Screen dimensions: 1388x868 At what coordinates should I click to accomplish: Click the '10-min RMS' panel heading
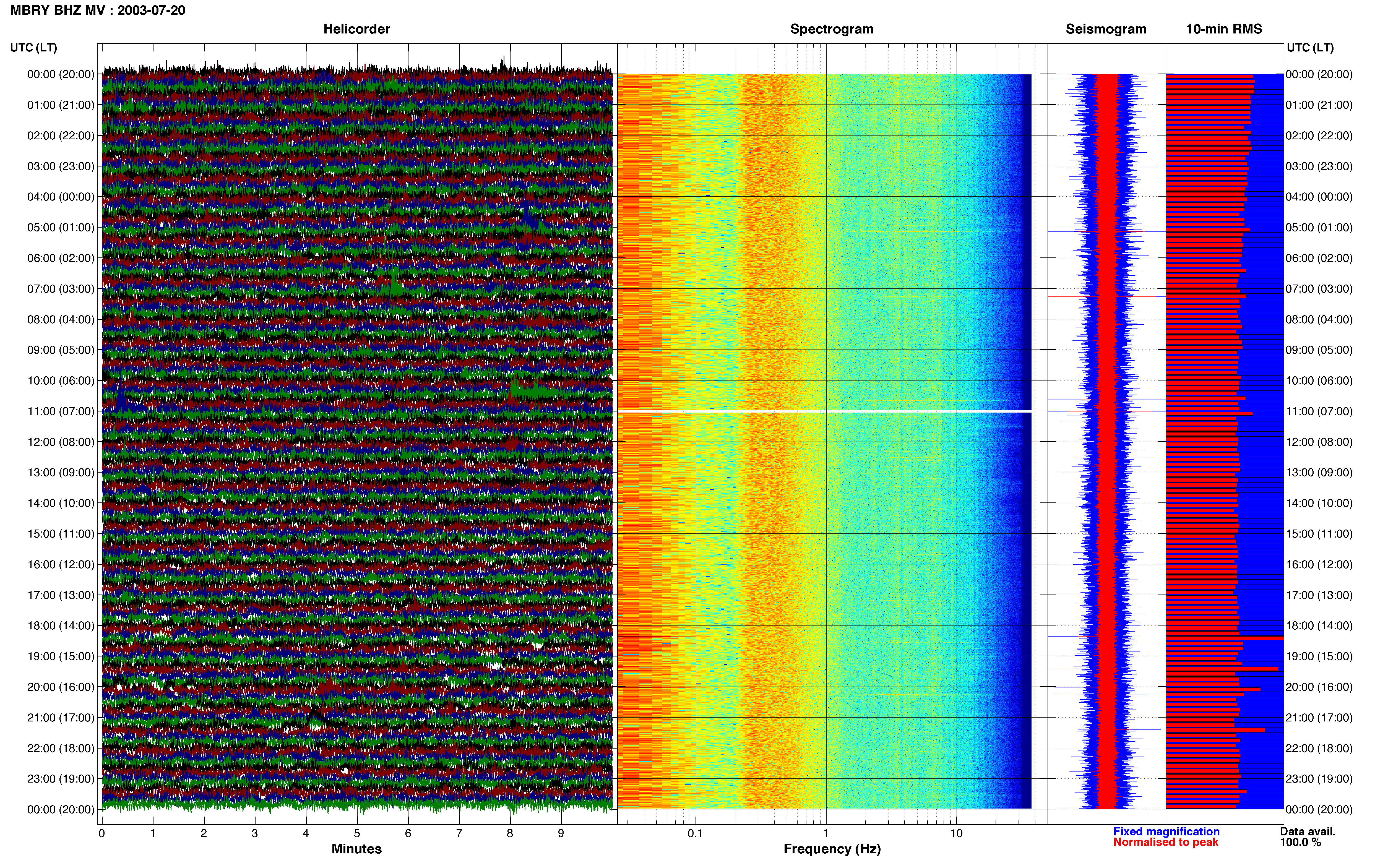(x=1224, y=29)
